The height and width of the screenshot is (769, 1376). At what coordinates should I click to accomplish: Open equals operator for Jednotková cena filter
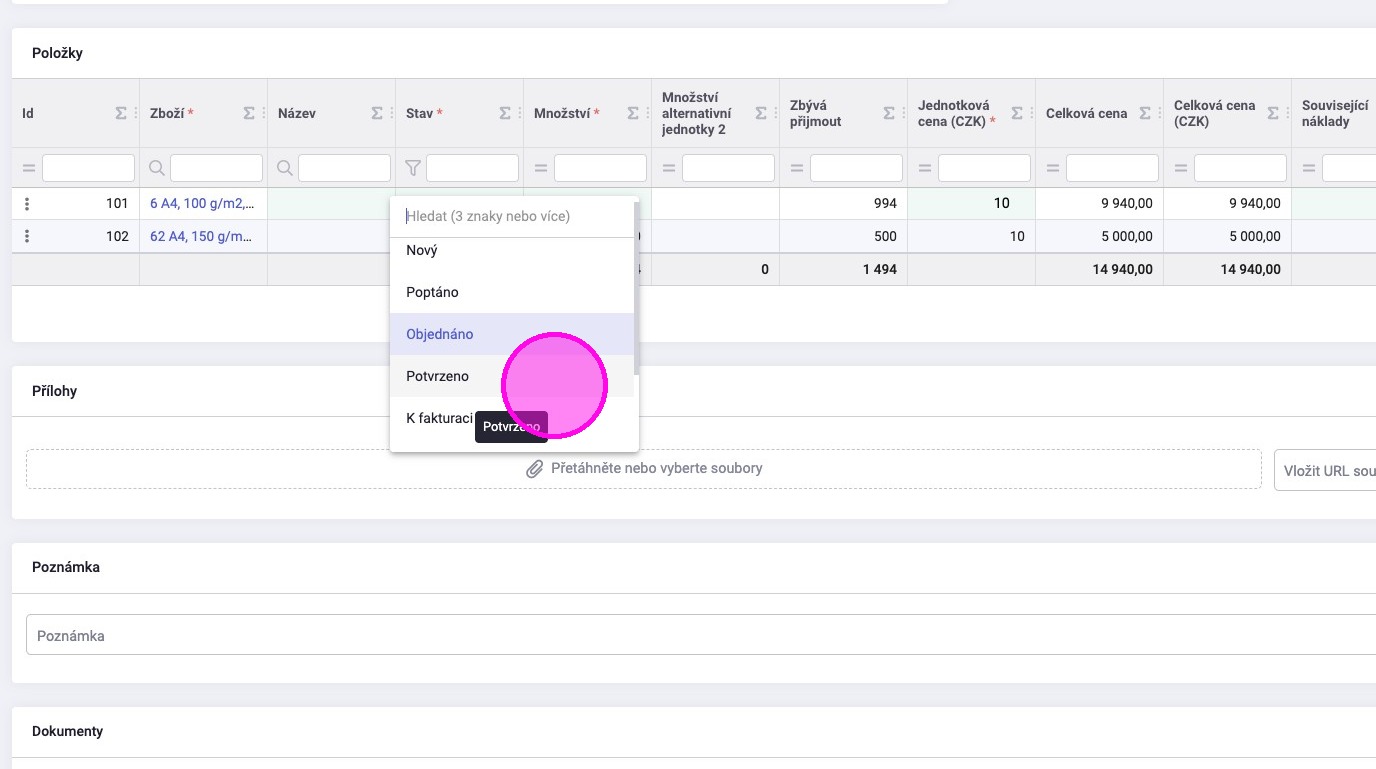tap(924, 168)
